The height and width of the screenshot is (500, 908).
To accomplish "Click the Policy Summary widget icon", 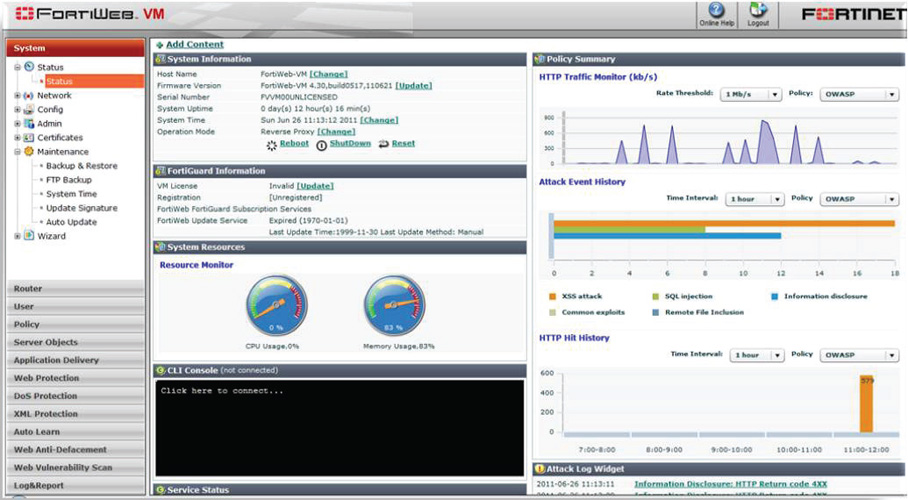I will point(540,59).
